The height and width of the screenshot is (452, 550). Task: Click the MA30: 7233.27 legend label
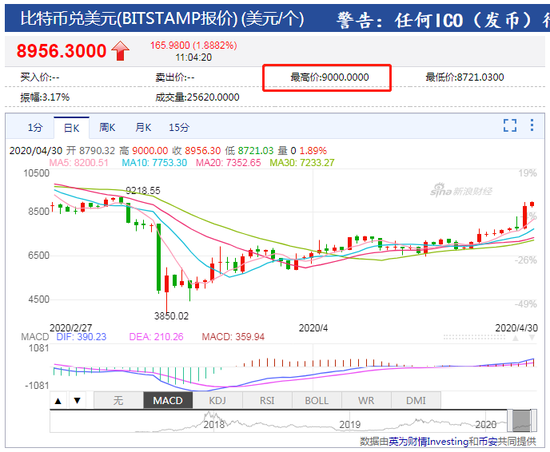(x=302, y=163)
